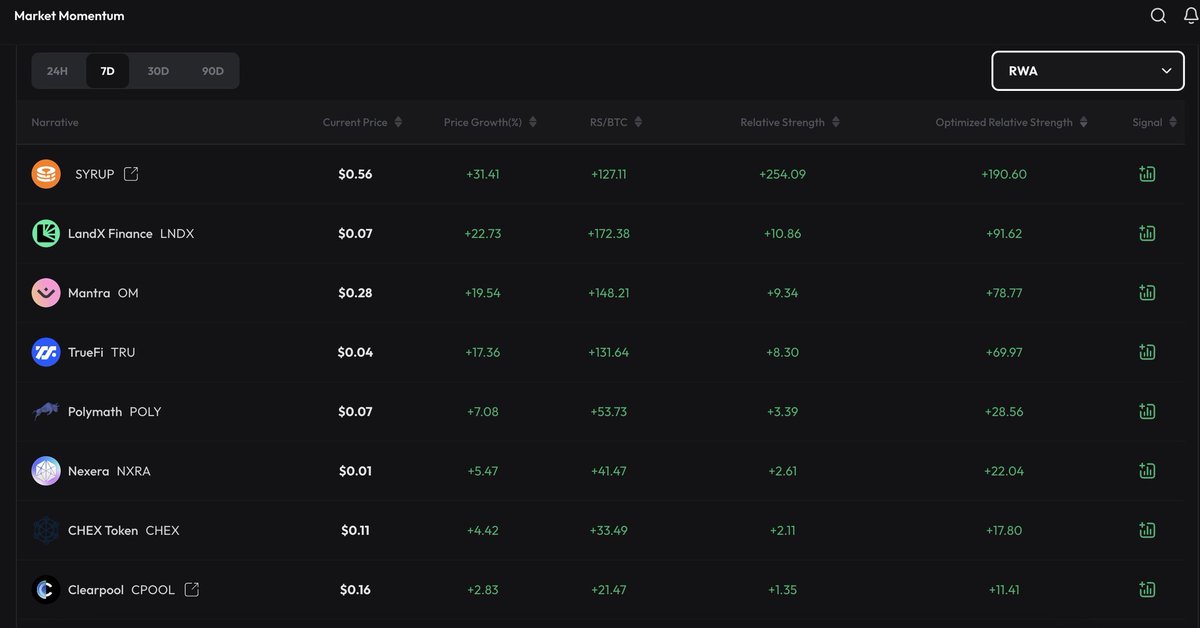Open signal chart icon for LandX Finance
1200x628 pixels.
(1147, 233)
